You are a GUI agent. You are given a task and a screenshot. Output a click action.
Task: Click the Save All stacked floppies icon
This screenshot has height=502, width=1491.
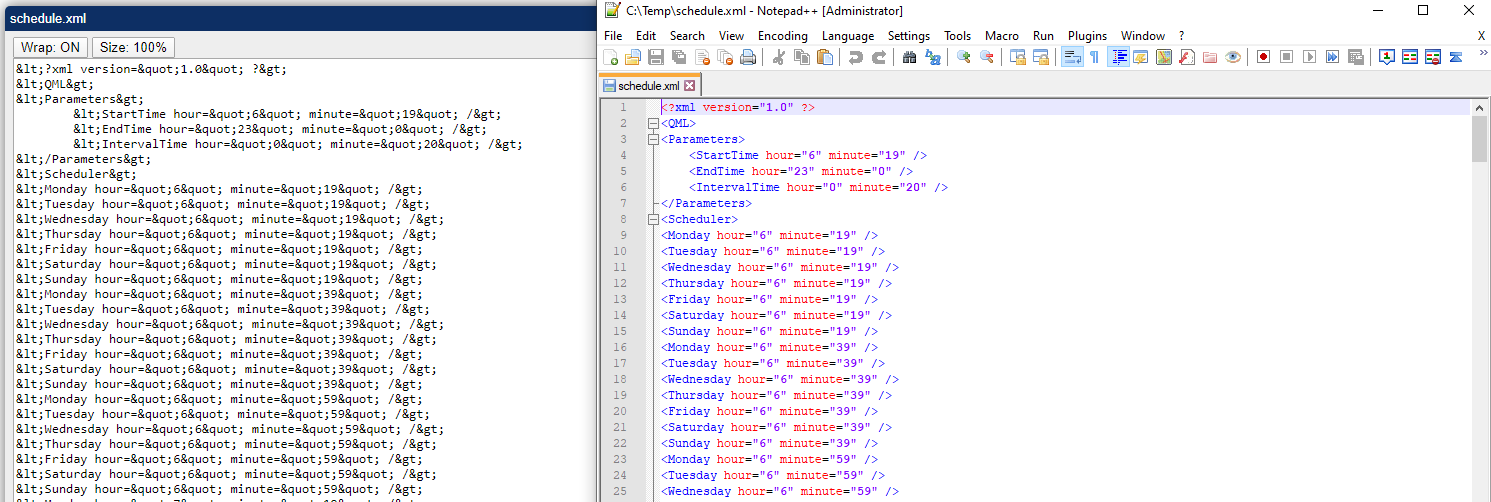(679, 57)
